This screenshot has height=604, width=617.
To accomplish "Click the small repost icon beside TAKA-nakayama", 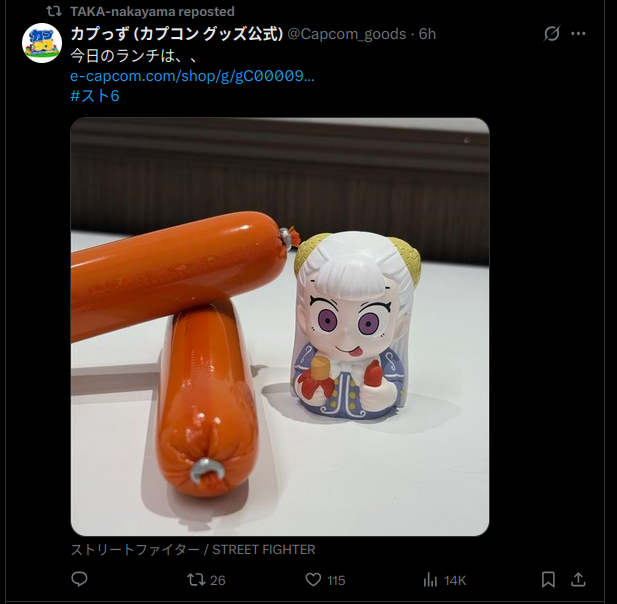I will [54, 11].
